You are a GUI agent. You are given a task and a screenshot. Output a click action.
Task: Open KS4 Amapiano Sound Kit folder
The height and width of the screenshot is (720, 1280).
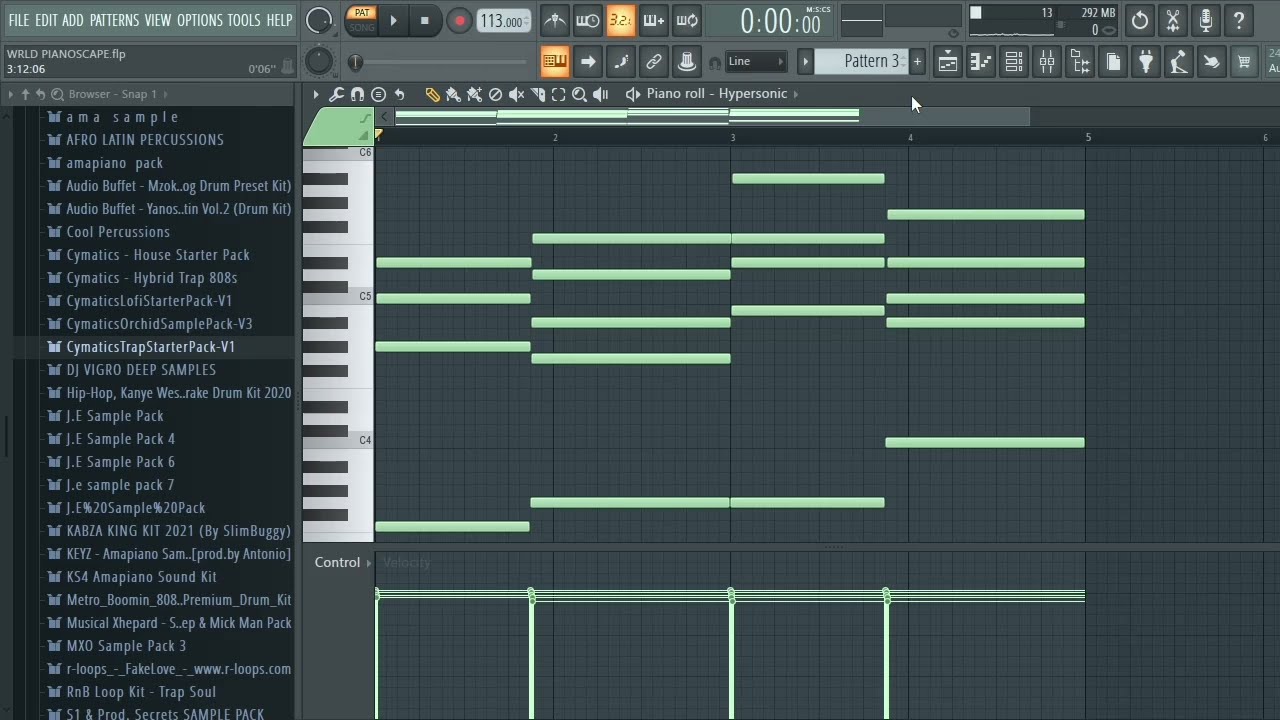141,577
